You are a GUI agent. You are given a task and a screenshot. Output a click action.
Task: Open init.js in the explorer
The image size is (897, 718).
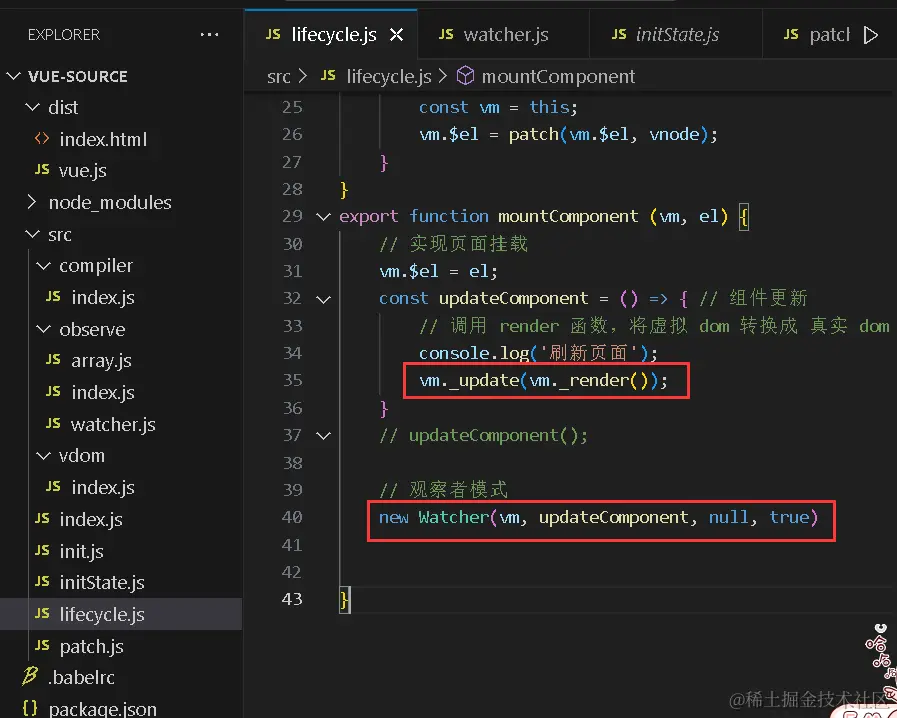(x=81, y=552)
